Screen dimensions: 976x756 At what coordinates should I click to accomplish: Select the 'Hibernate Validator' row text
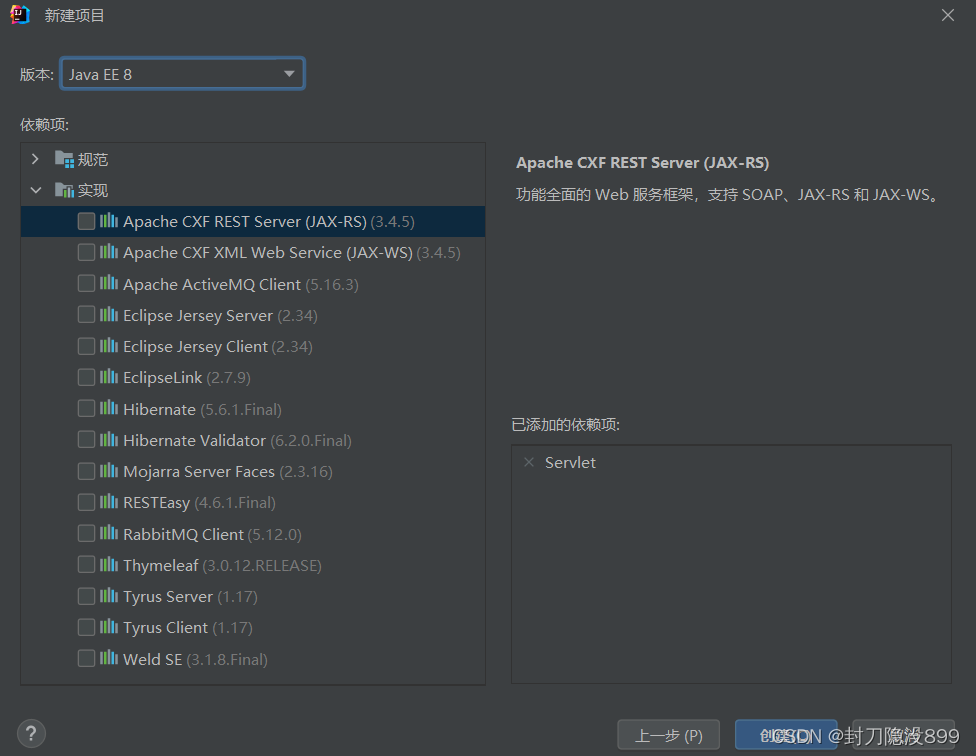tap(194, 441)
